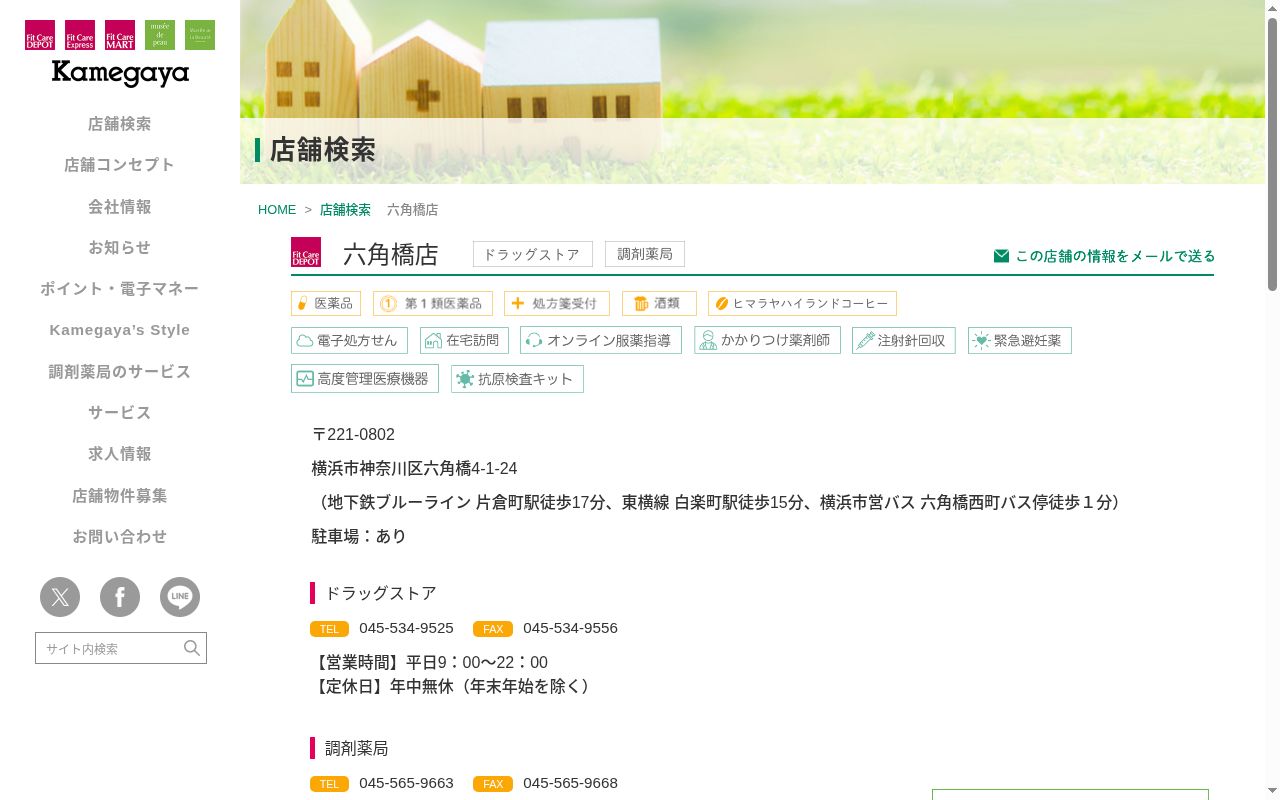Click the ヒマラヤハイランドコーヒー badge
The height and width of the screenshot is (800, 1280).
pyautogui.click(x=802, y=304)
